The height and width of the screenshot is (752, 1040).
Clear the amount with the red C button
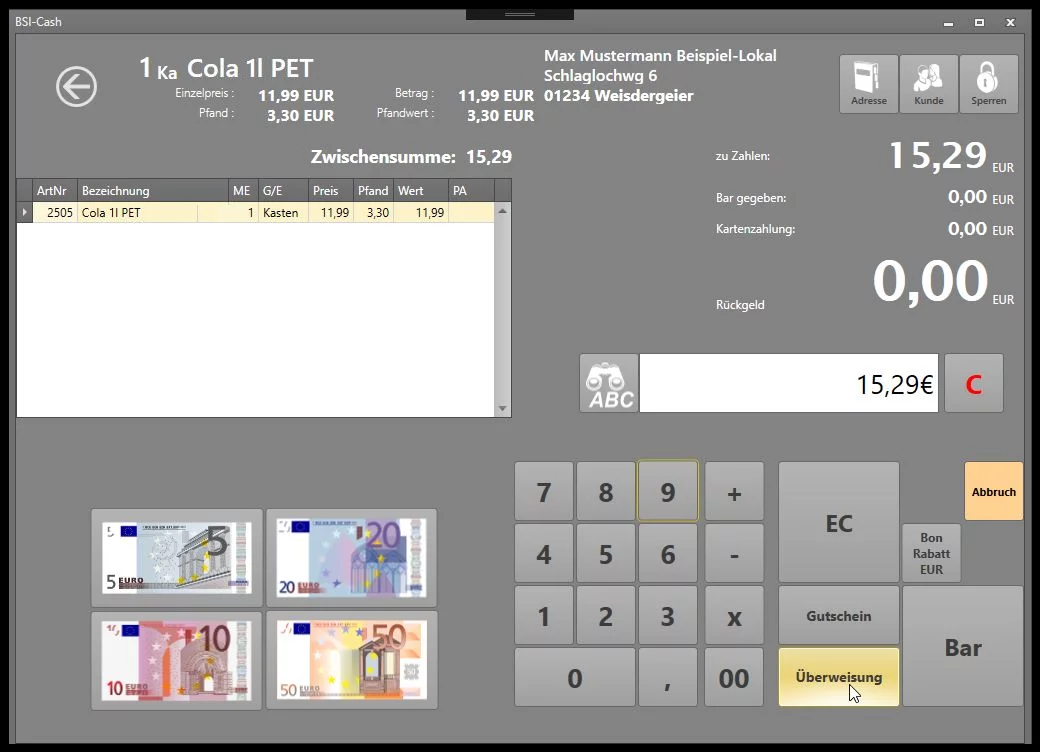tap(974, 383)
